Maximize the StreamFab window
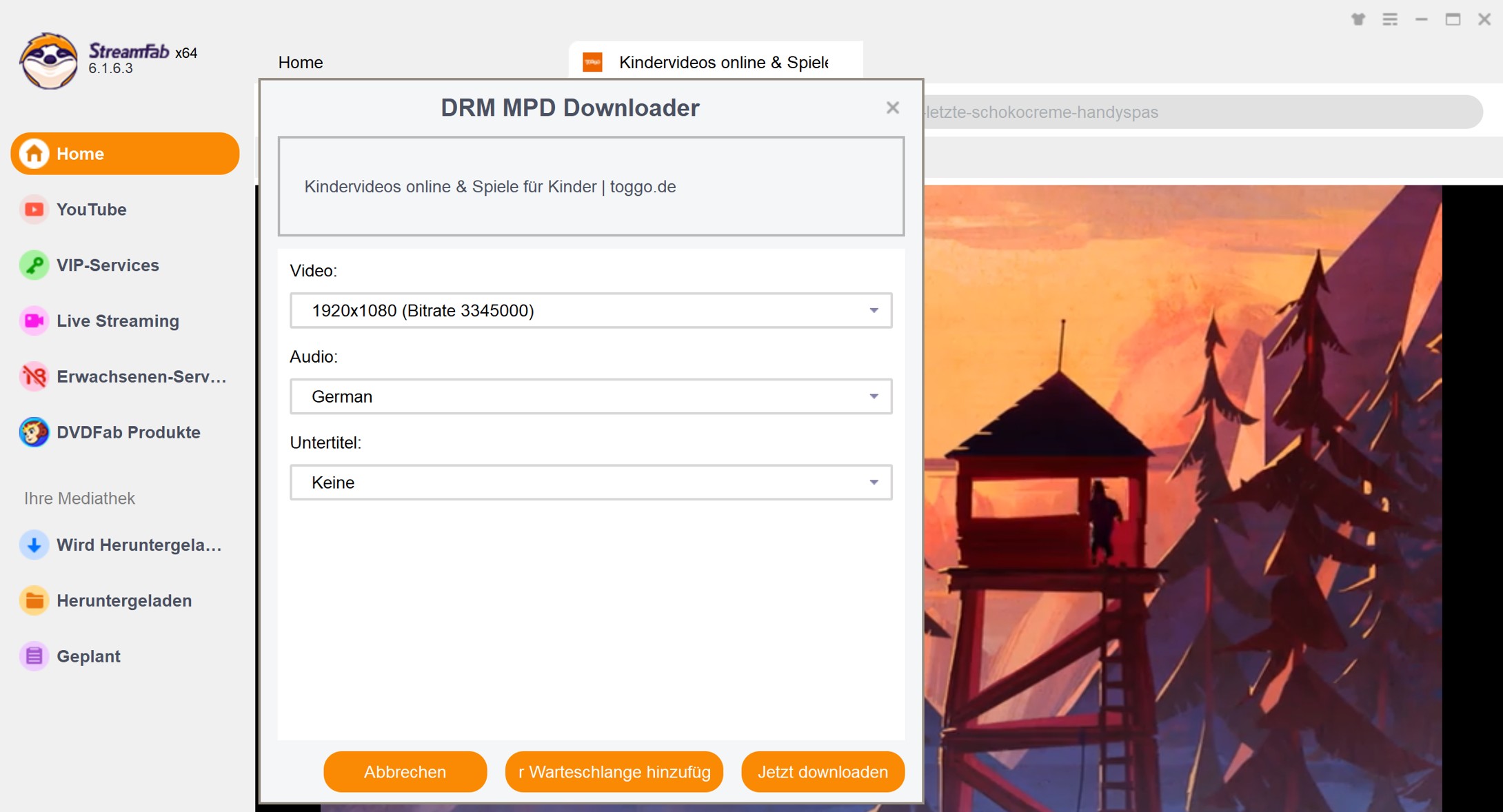This screenshot has width=1503, height=812. [x=1453, y=19]
